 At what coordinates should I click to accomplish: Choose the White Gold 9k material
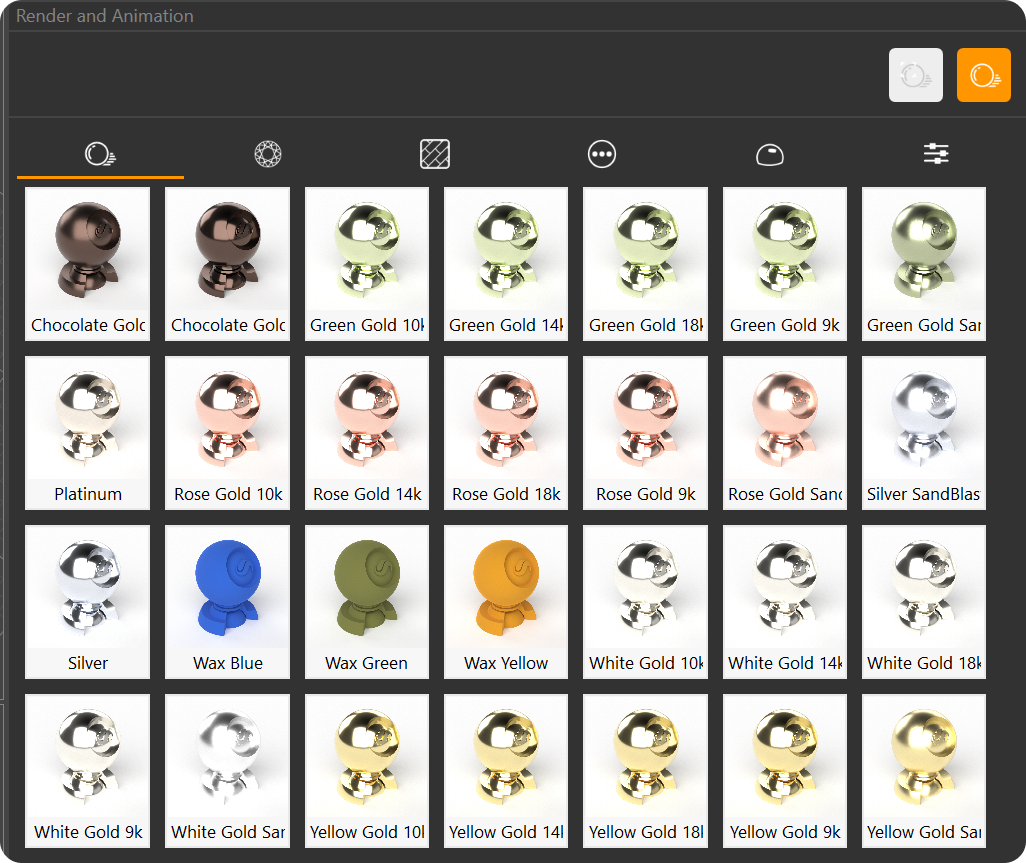click(88, 770)
